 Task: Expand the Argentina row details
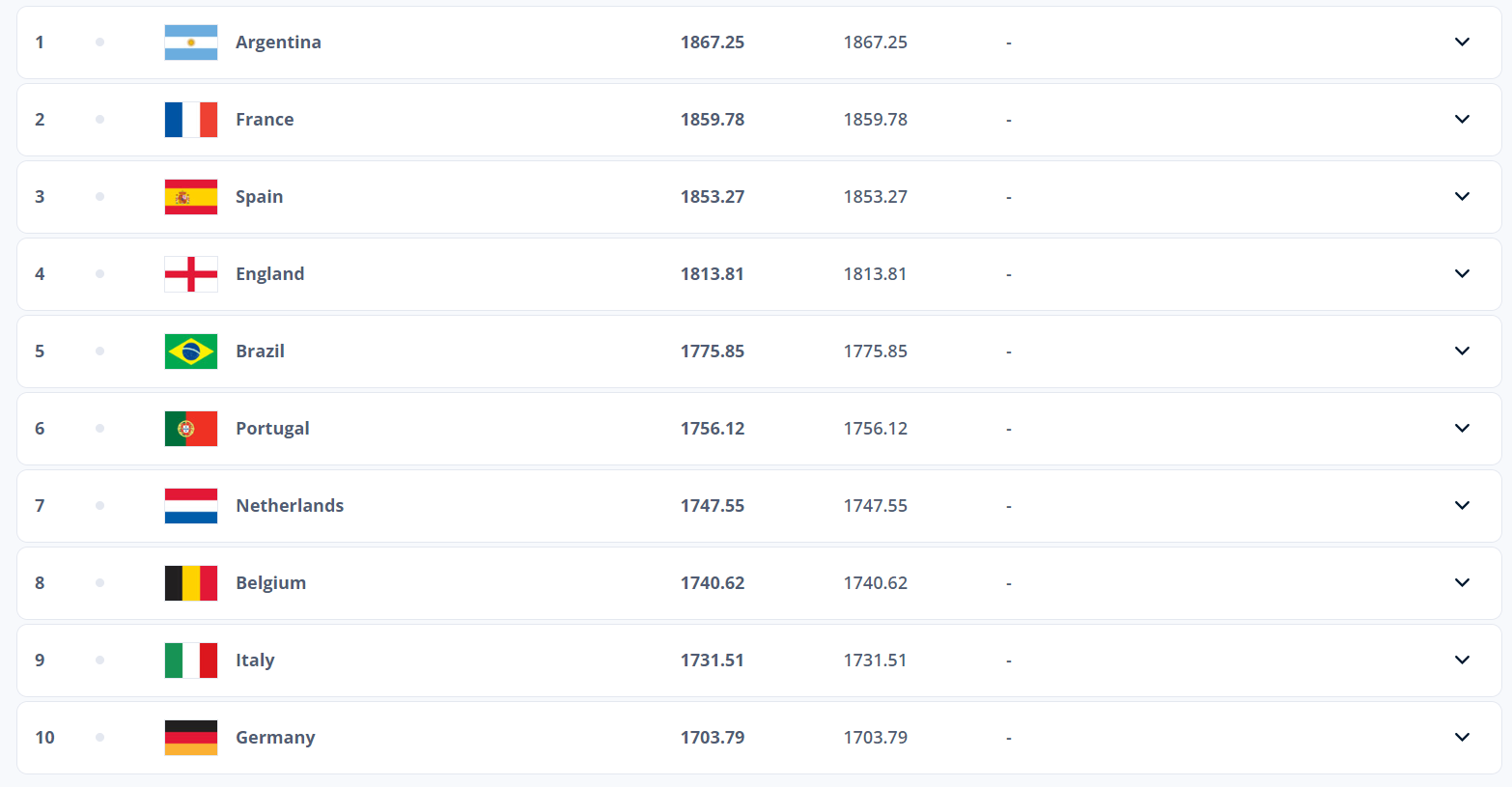tap(1462, 42)
